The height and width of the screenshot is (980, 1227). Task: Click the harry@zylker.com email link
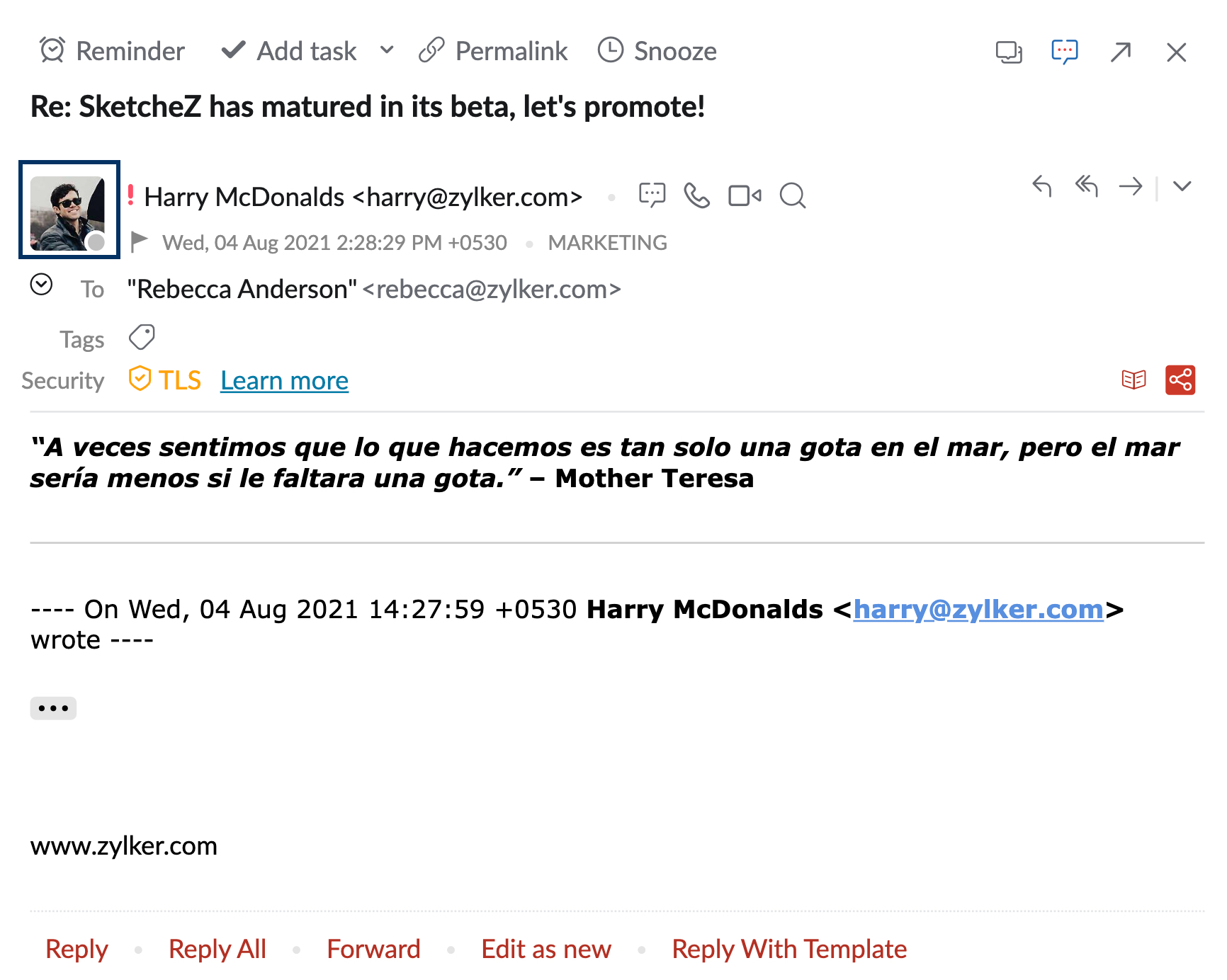tap(978, 609)
